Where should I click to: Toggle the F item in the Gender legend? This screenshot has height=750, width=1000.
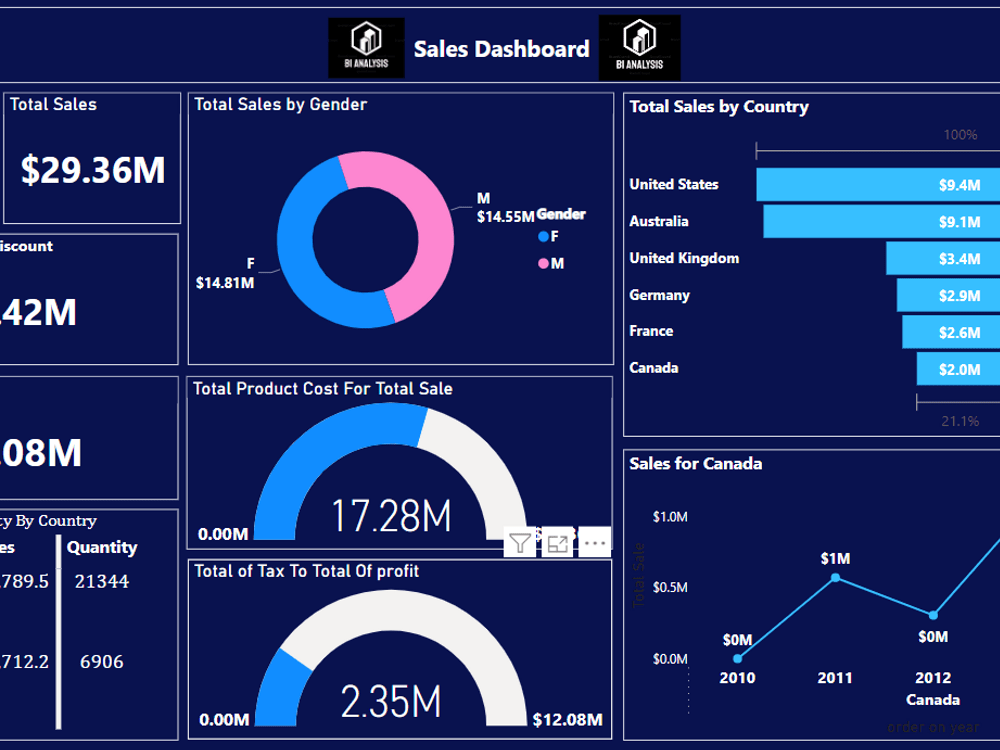(x=548, y=238)
